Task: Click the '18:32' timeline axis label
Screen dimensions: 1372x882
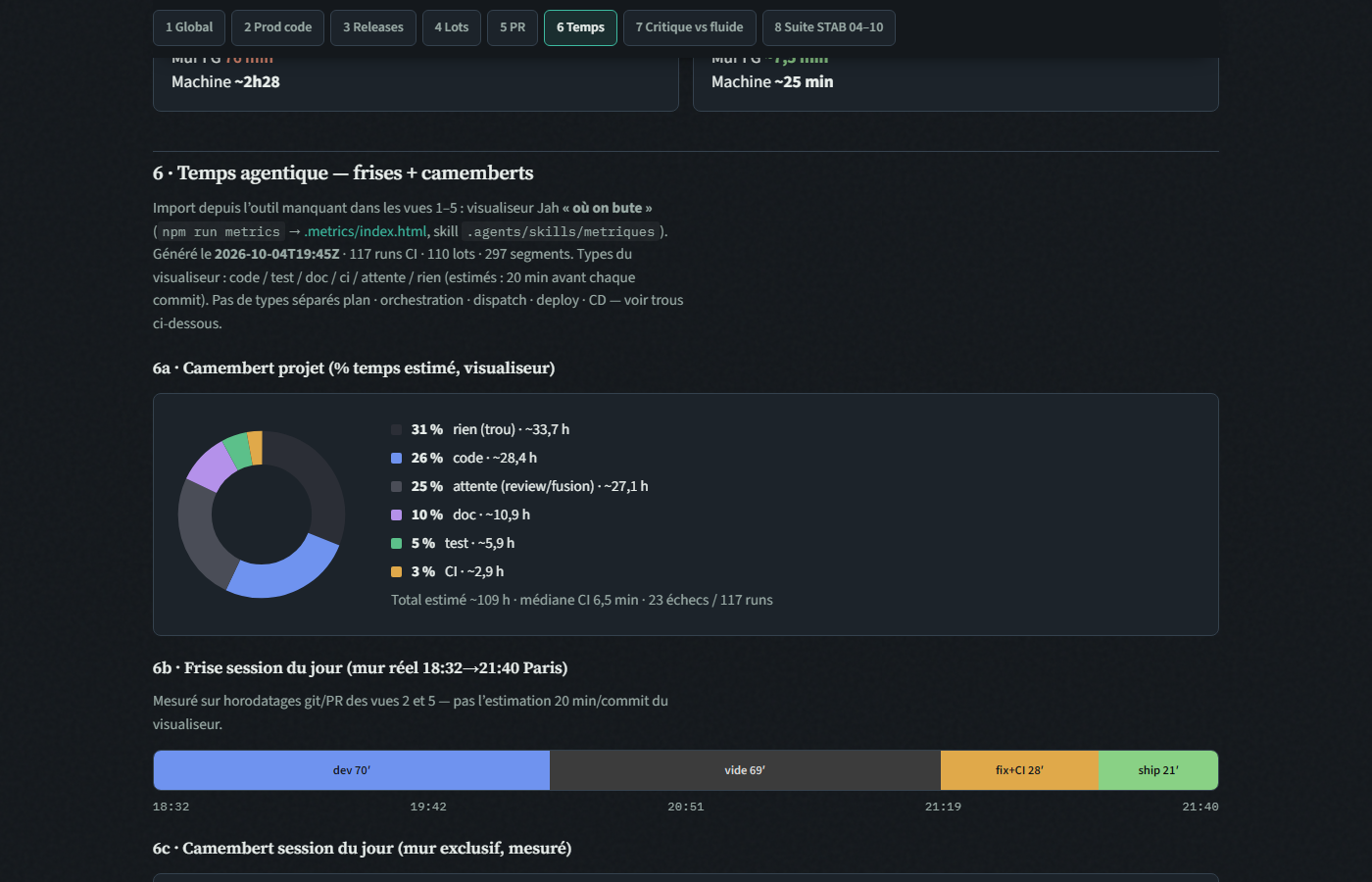Action: click(x=171, y=807)
